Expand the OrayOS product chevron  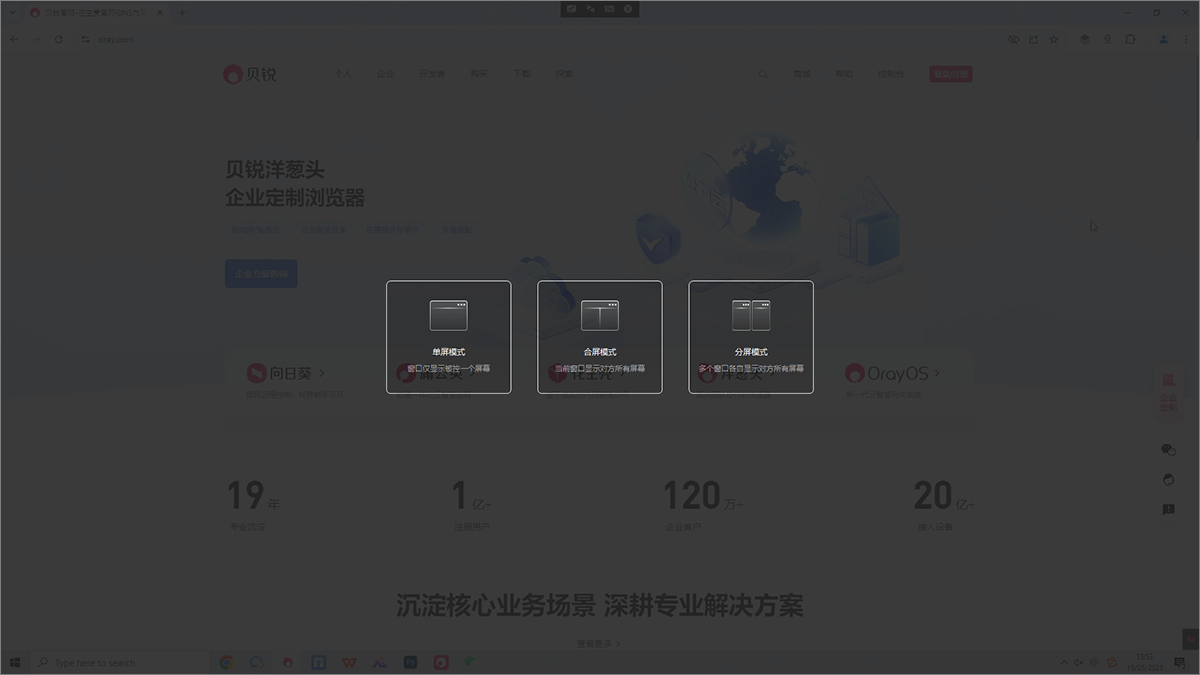(x=937, y=373)
